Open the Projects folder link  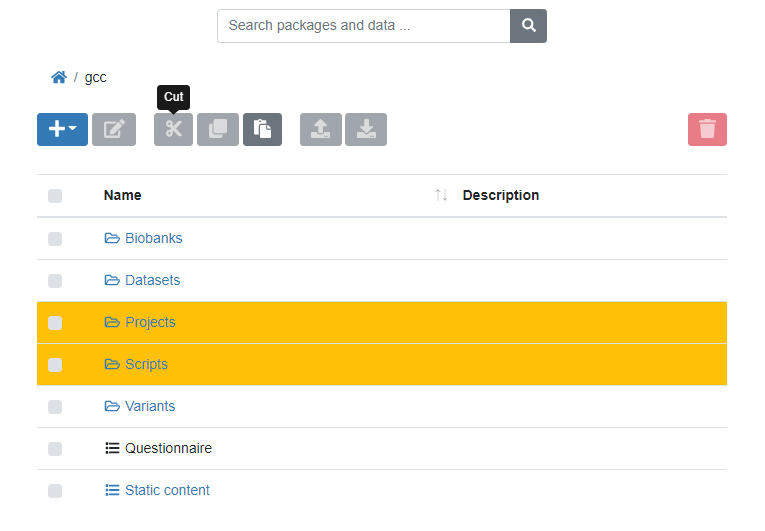click(150, 323)
